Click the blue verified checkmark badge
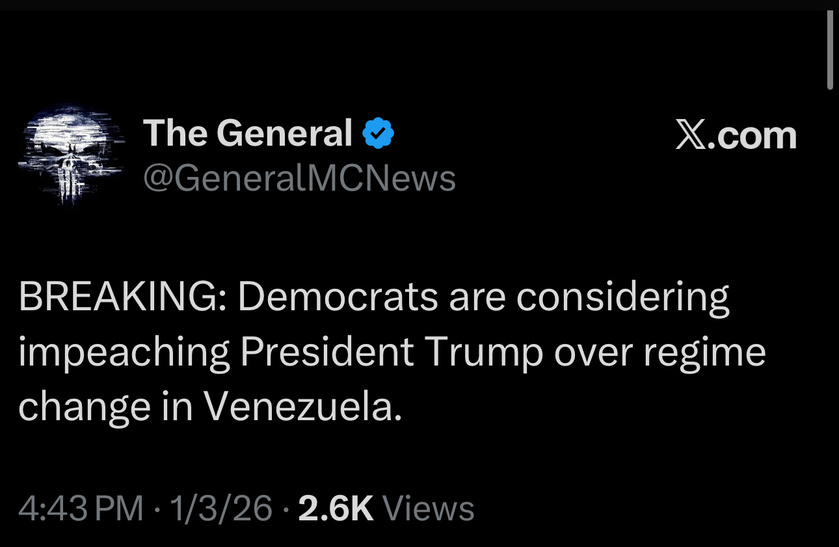839x547 pixels. tap(378, 133)
